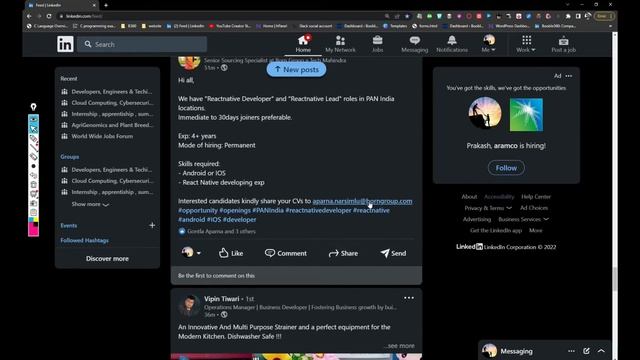Click the LinkedIn logo
This screenshot has width=640, height=360.
(65, 44)
